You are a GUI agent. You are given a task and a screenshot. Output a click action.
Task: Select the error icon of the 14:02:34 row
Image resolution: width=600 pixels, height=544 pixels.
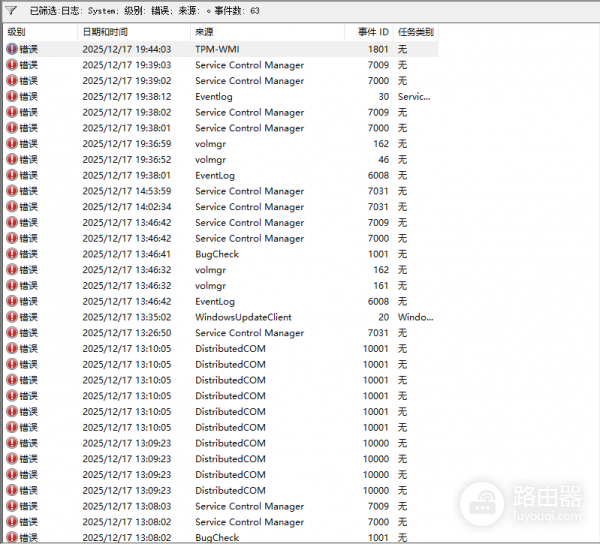pyautogui.click(x=12, y=207)
